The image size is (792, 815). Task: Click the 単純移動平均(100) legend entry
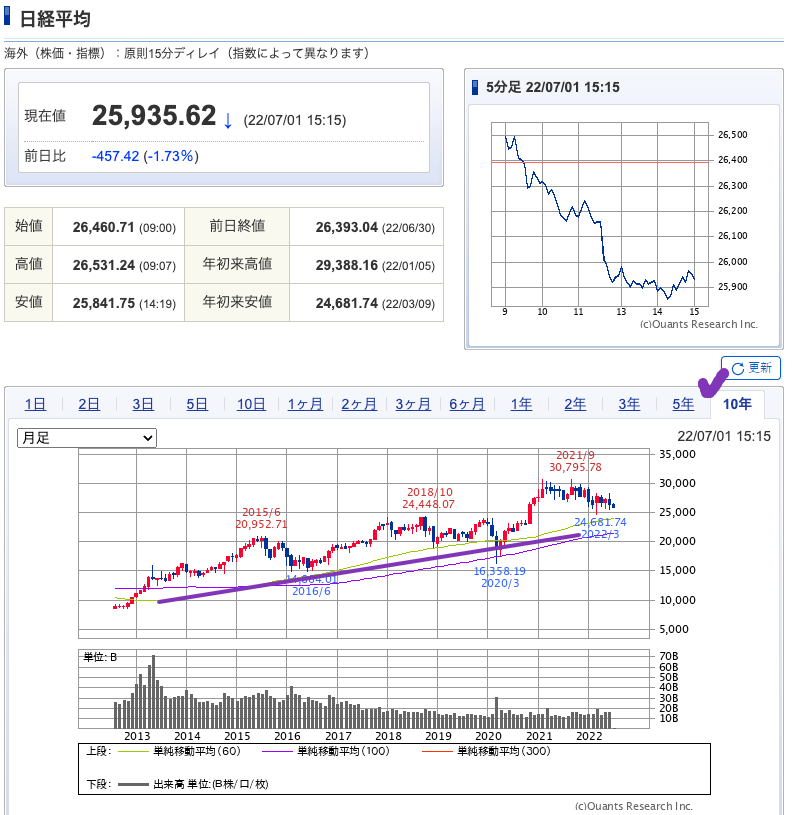tap(326, 751)
